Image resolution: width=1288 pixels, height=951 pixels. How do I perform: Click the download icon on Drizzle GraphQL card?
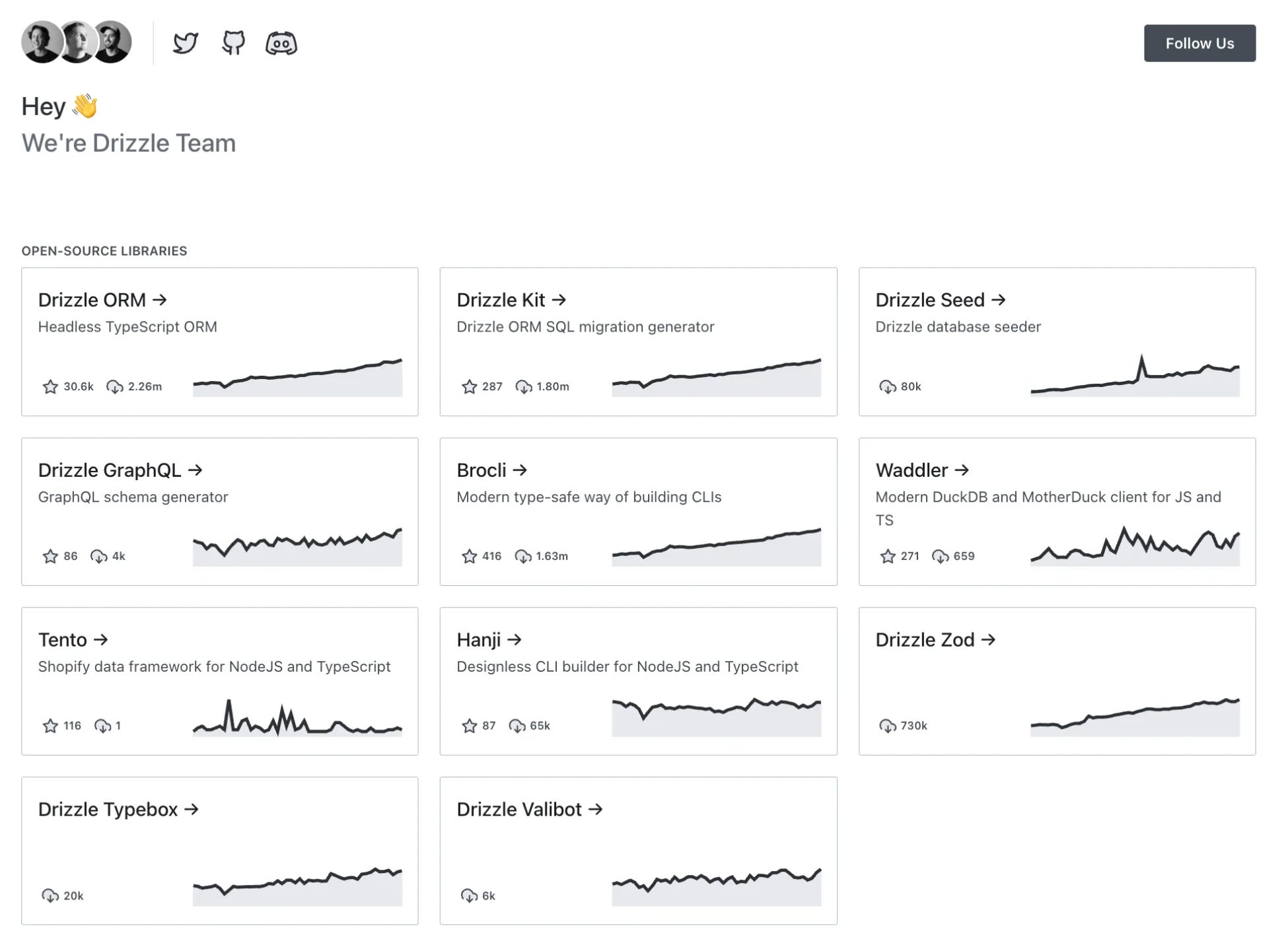click(99, 557)
